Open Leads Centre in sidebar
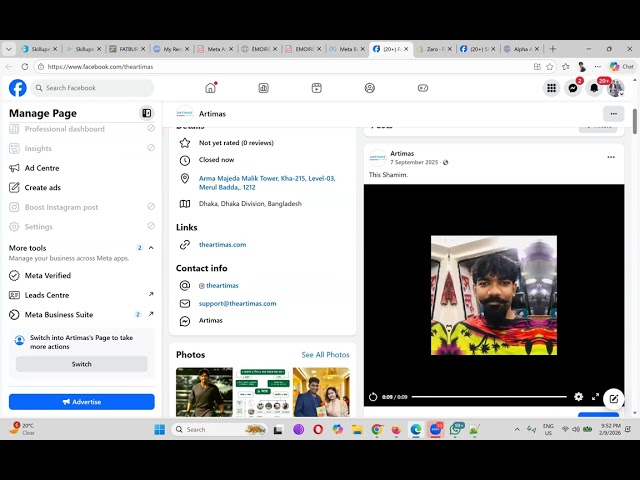This screenshot has width=640, height=480. tap(82, 295)
